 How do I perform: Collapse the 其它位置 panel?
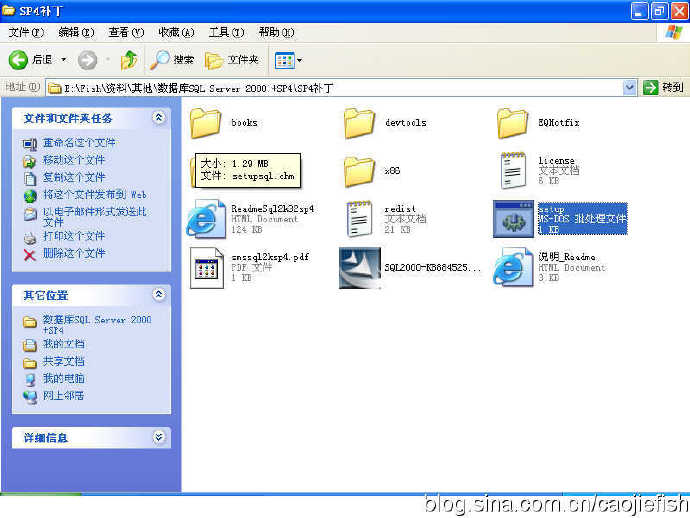(158, 294)
